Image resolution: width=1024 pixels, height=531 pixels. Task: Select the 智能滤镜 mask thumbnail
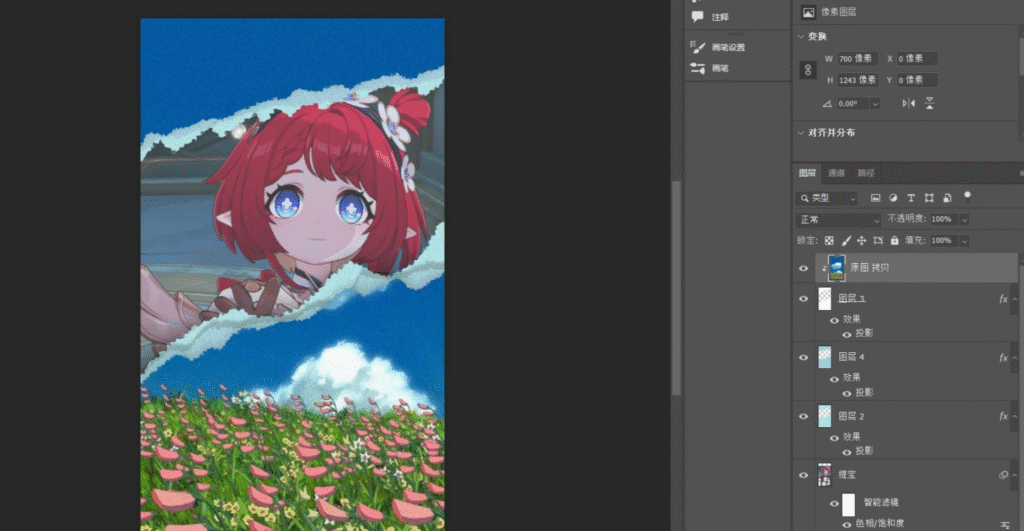(848, 505)
